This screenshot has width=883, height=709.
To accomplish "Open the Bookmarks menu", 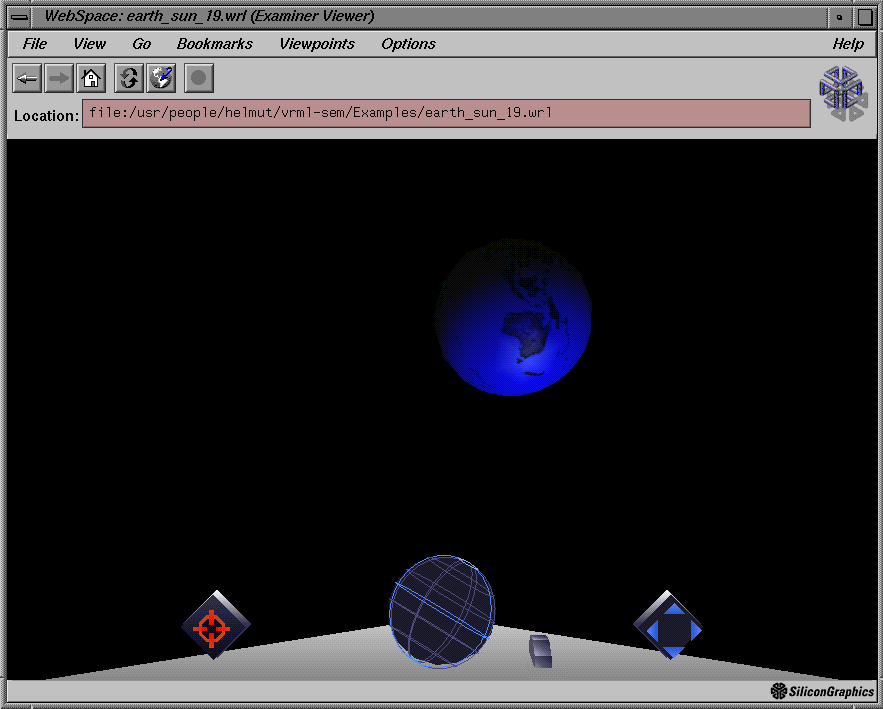I will pos(215,44).
